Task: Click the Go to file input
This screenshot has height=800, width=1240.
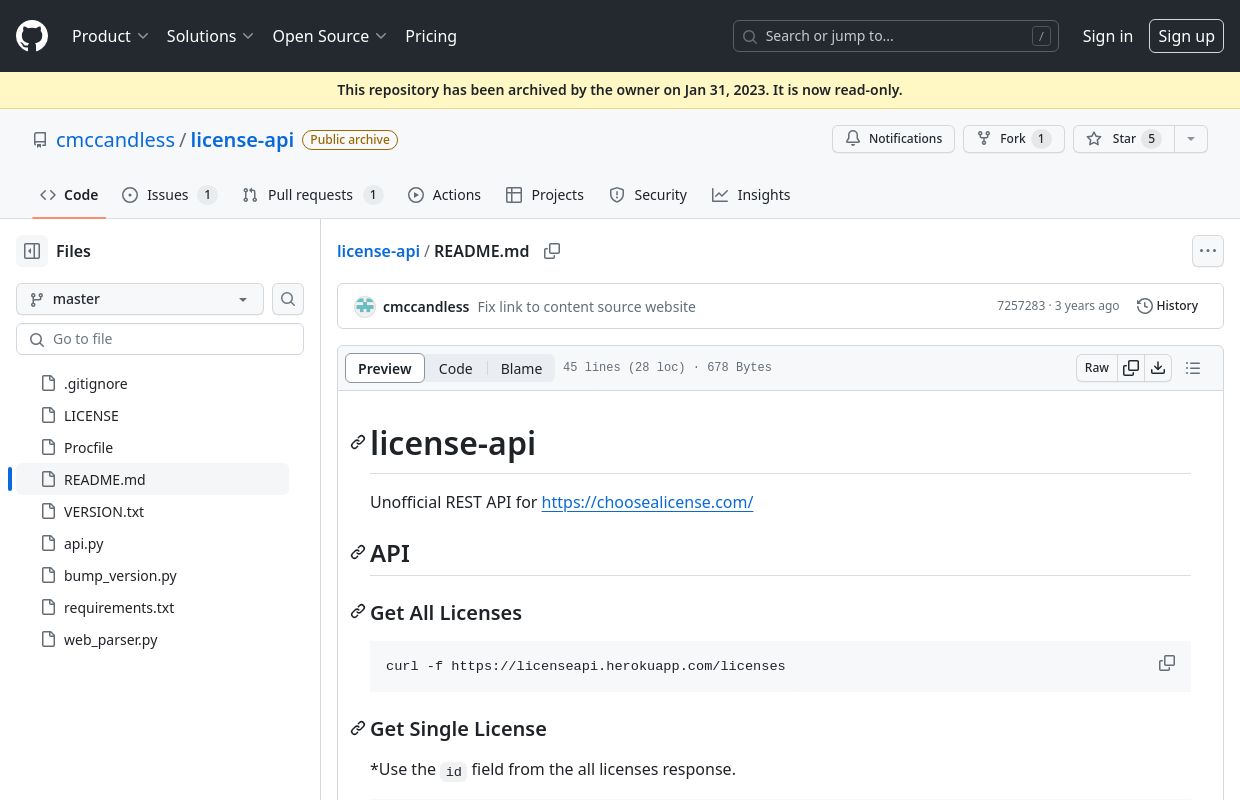Action: [160, 339]
